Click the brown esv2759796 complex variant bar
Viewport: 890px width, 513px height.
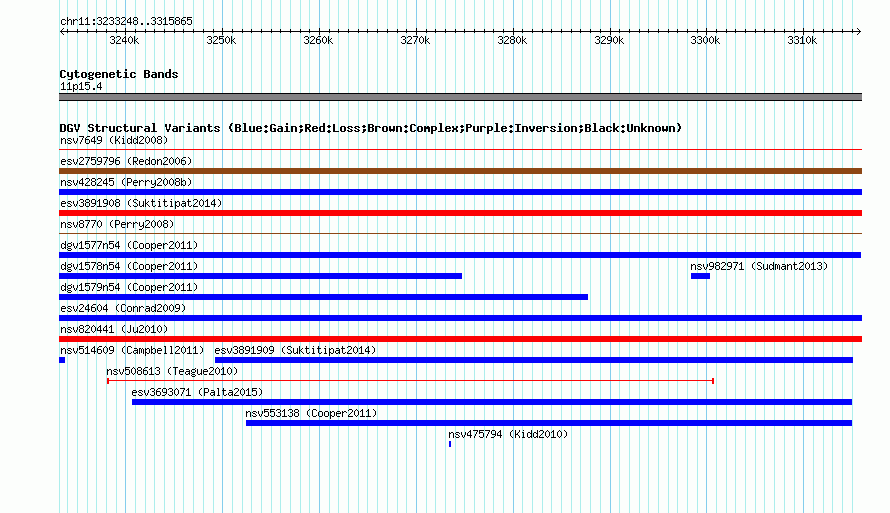[460, 171]
